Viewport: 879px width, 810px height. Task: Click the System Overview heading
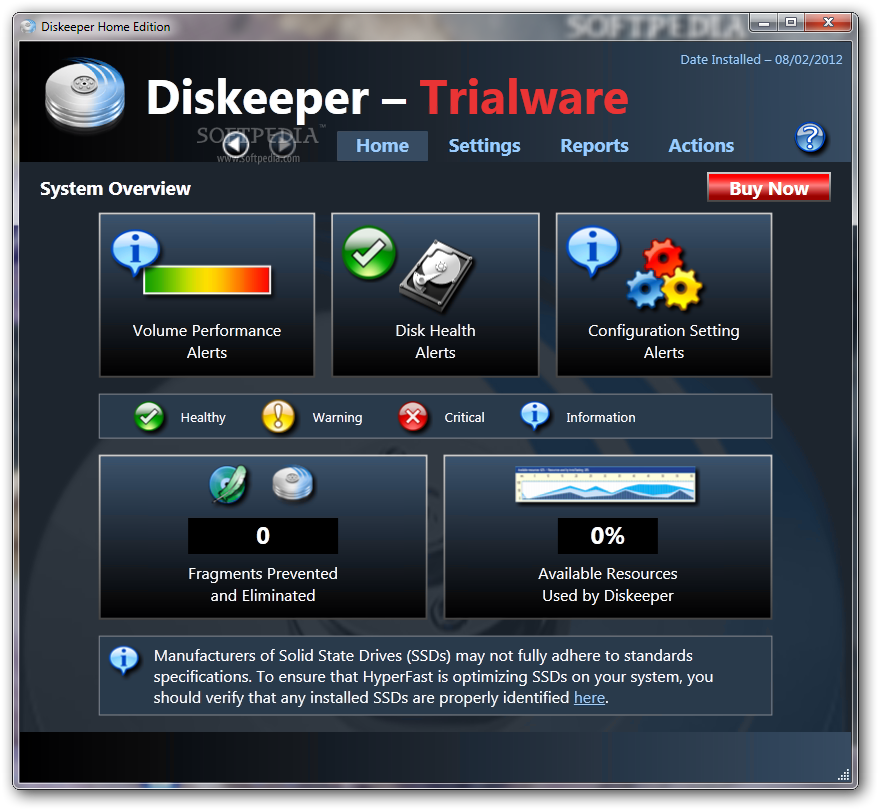click(115, 188)
